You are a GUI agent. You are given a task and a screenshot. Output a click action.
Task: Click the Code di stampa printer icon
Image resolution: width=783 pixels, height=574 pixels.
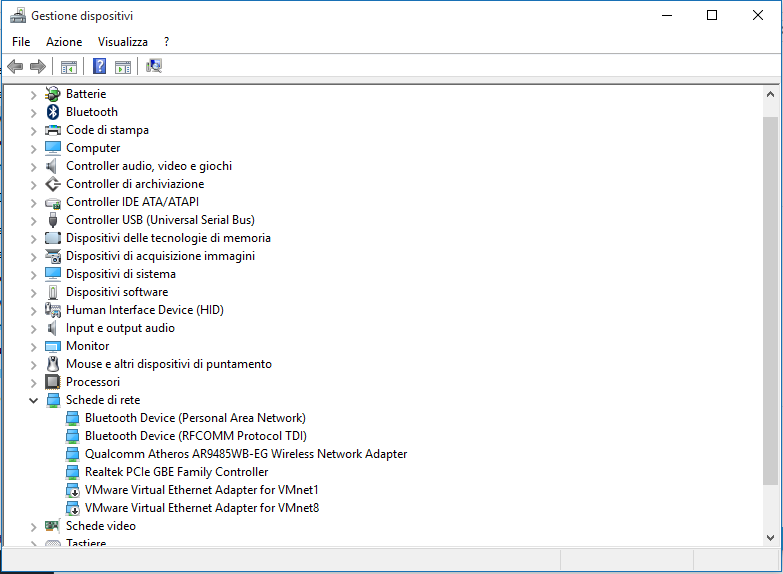point(53,130)
